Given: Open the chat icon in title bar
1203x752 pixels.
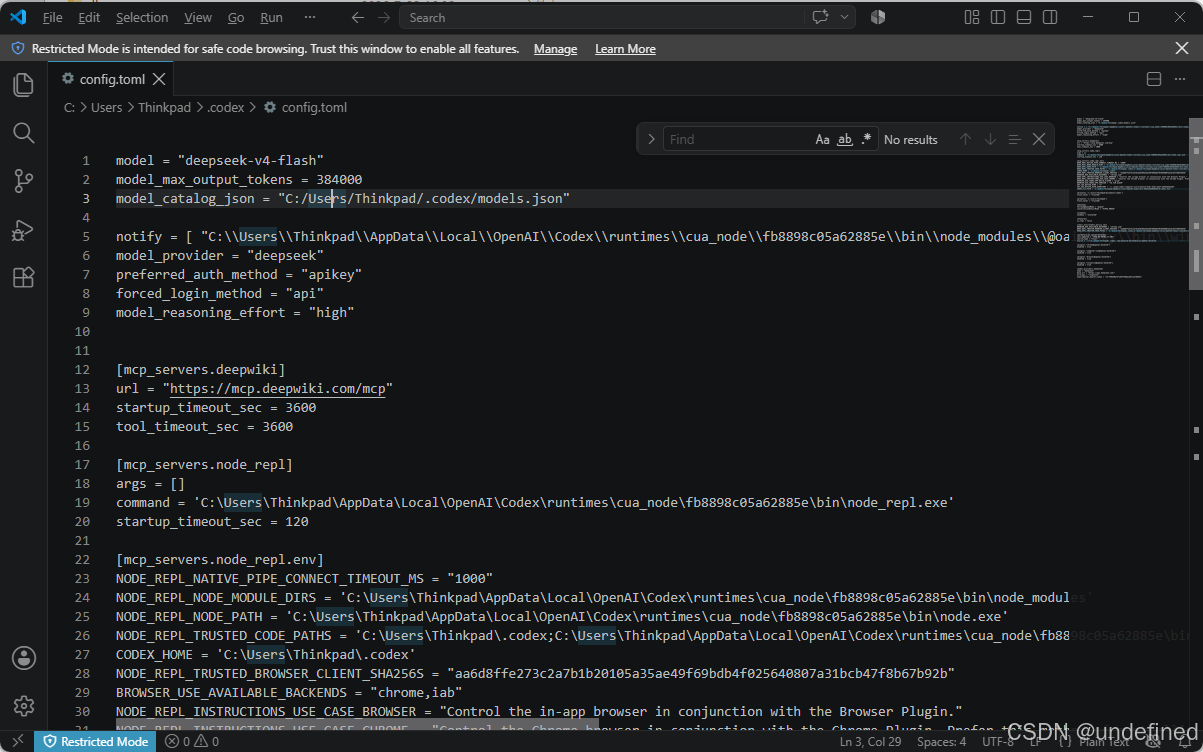Looking at the screenshot, I should [821, 17].
